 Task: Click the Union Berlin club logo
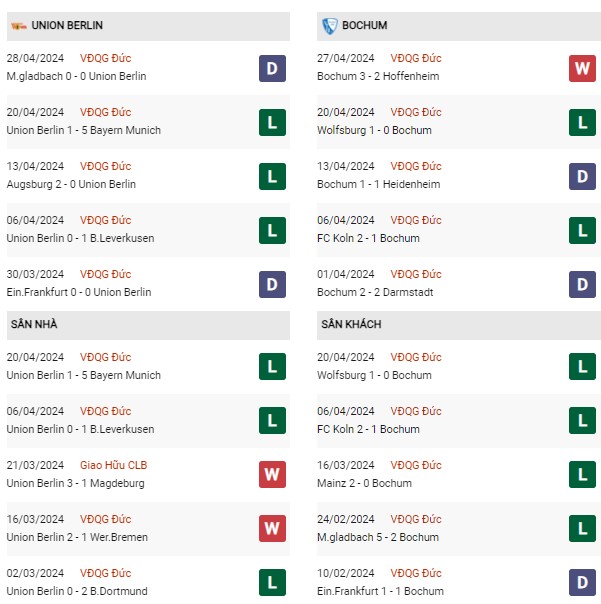[x=18, y=26]
